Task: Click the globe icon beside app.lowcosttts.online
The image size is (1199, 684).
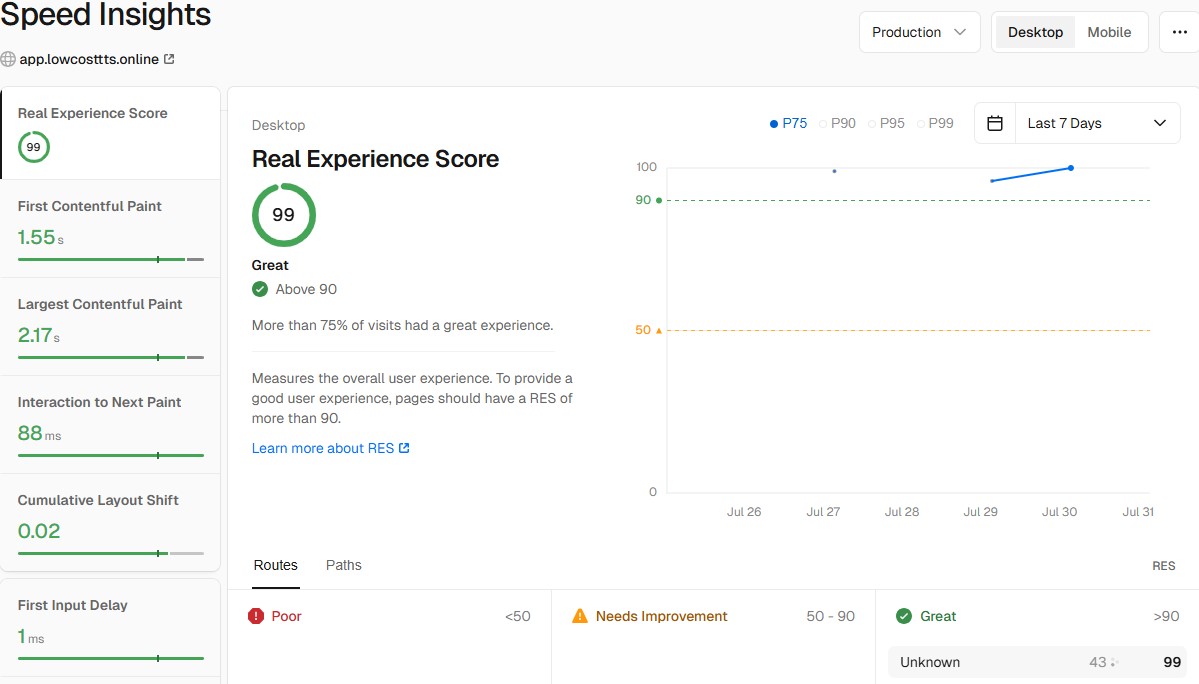Action: (x=9, y=59)
